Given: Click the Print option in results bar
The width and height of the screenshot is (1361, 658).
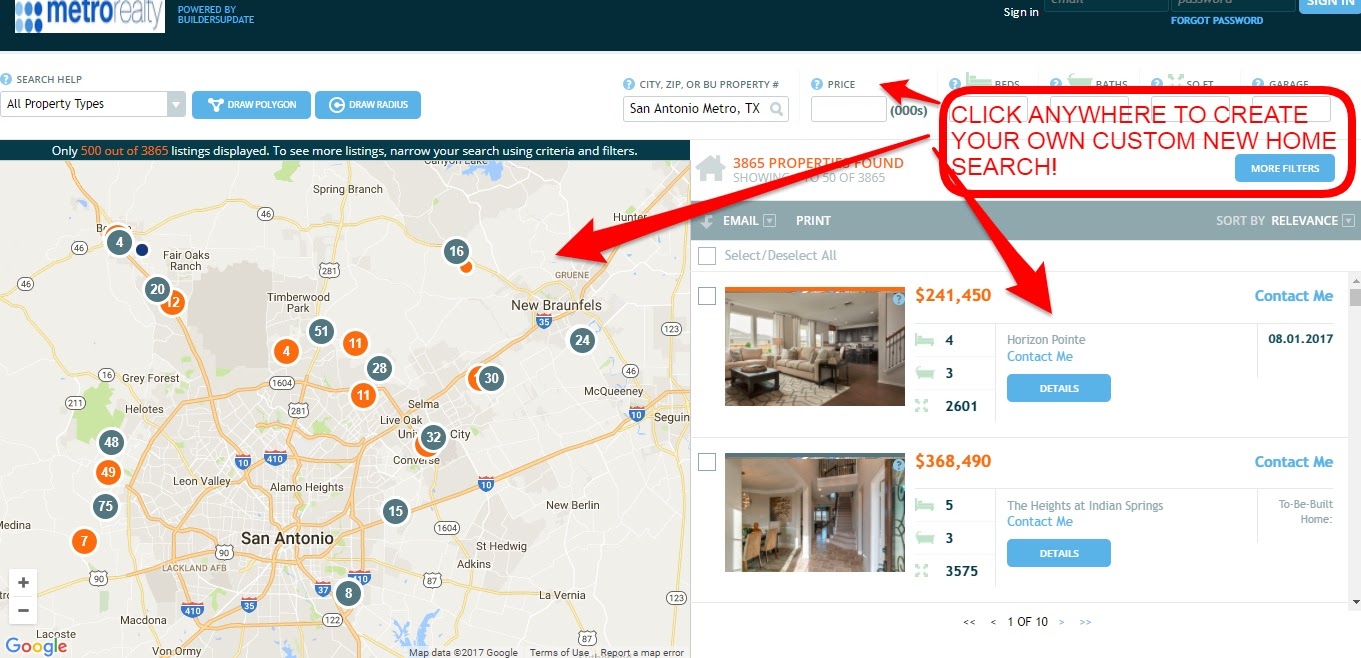Looking at the screenshot, I should coord(813,221).
